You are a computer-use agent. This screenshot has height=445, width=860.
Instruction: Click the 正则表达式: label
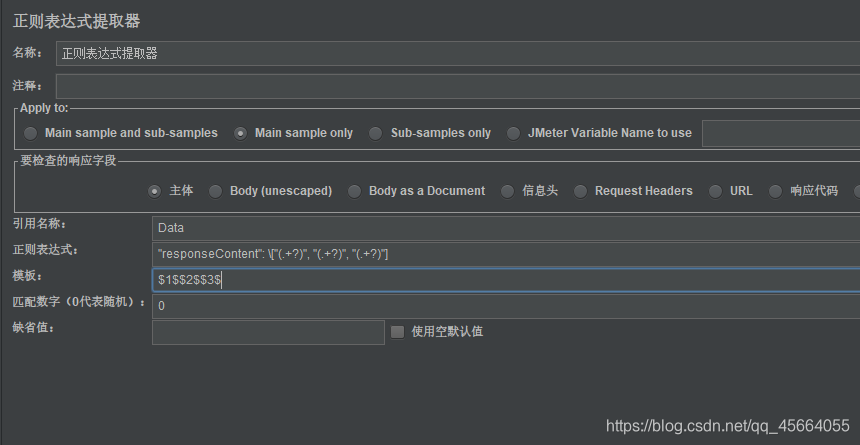[46, 250]
